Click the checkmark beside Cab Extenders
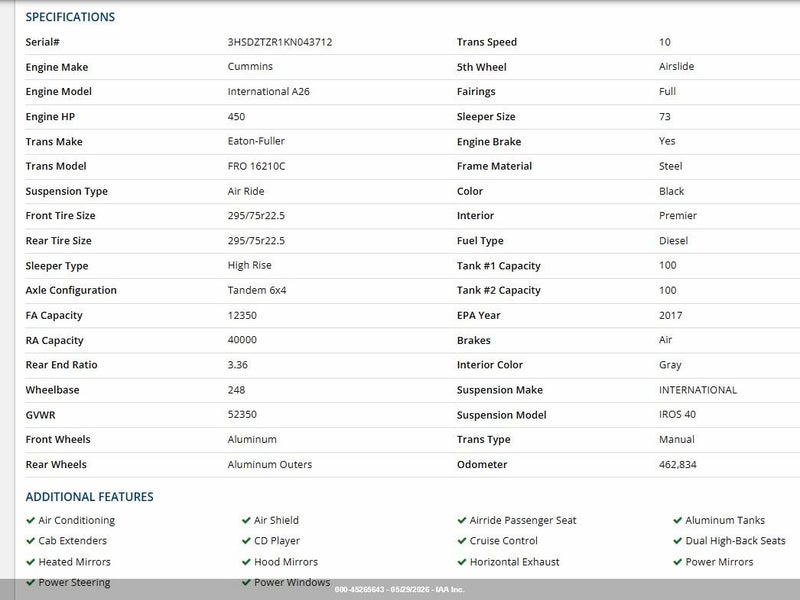 click(30, 541)
